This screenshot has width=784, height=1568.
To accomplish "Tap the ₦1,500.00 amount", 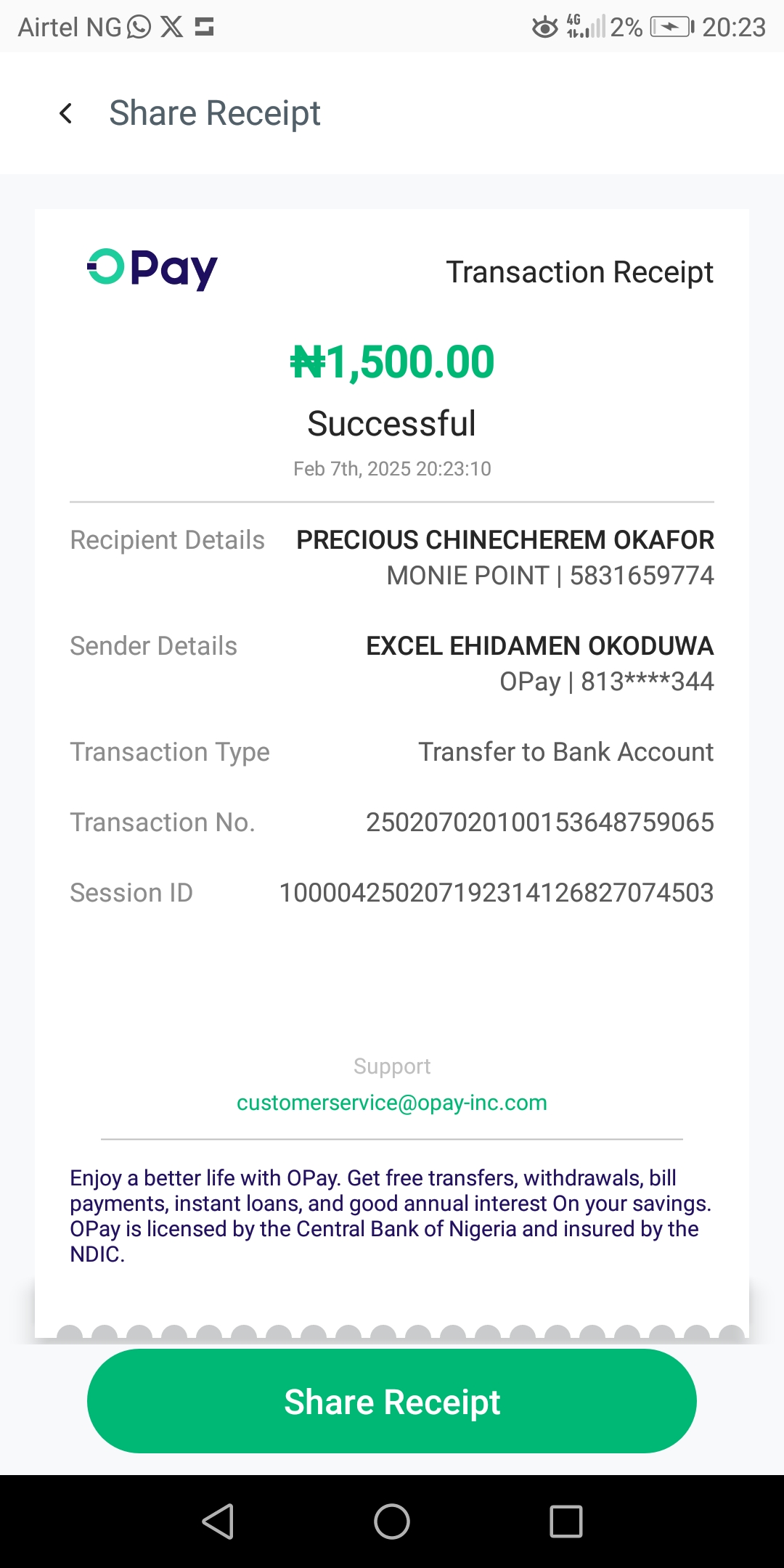I will 392,362.
